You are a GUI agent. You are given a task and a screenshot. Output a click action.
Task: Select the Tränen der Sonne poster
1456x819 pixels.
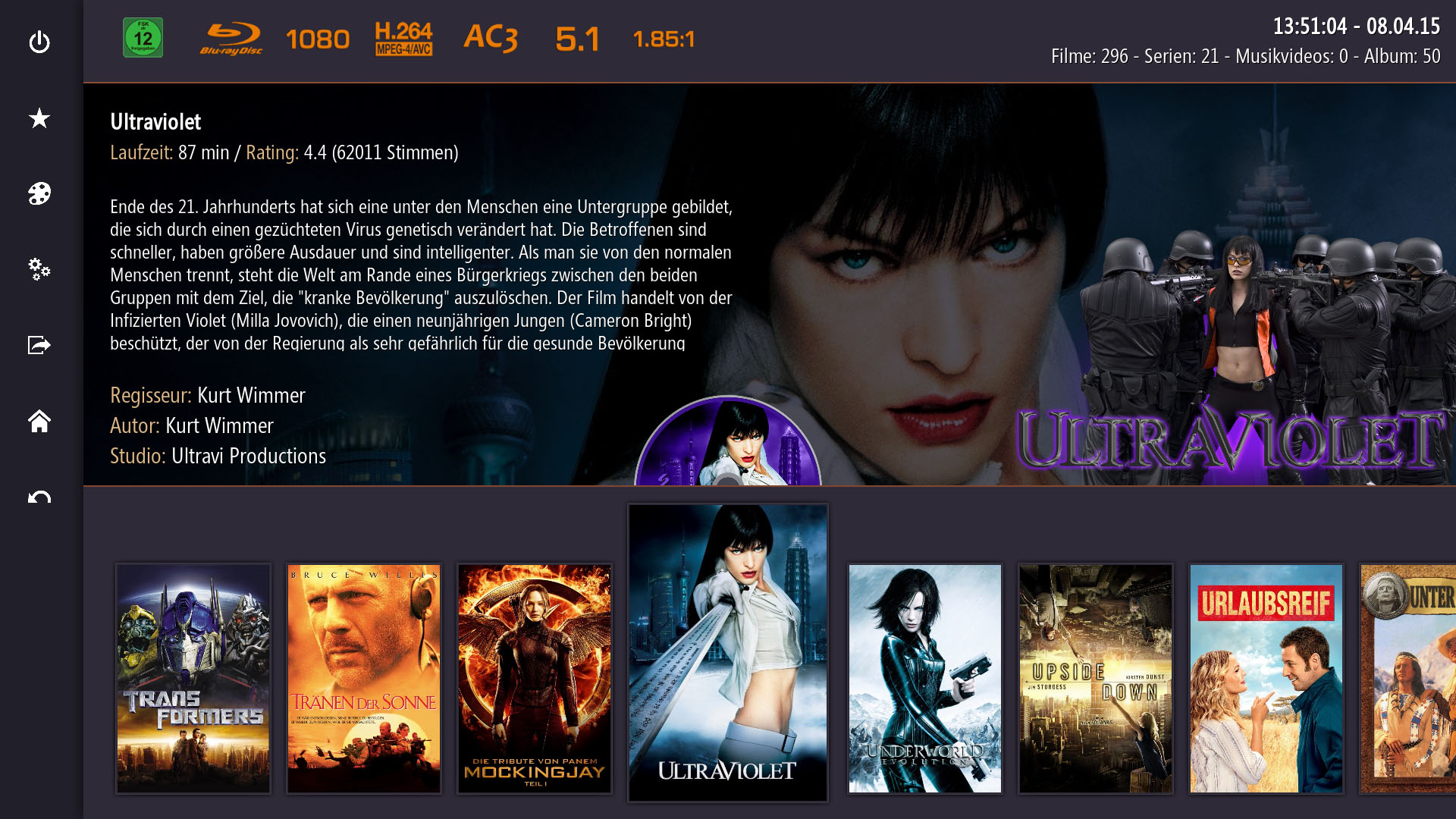pyautogui.click(x=364, y=679)
